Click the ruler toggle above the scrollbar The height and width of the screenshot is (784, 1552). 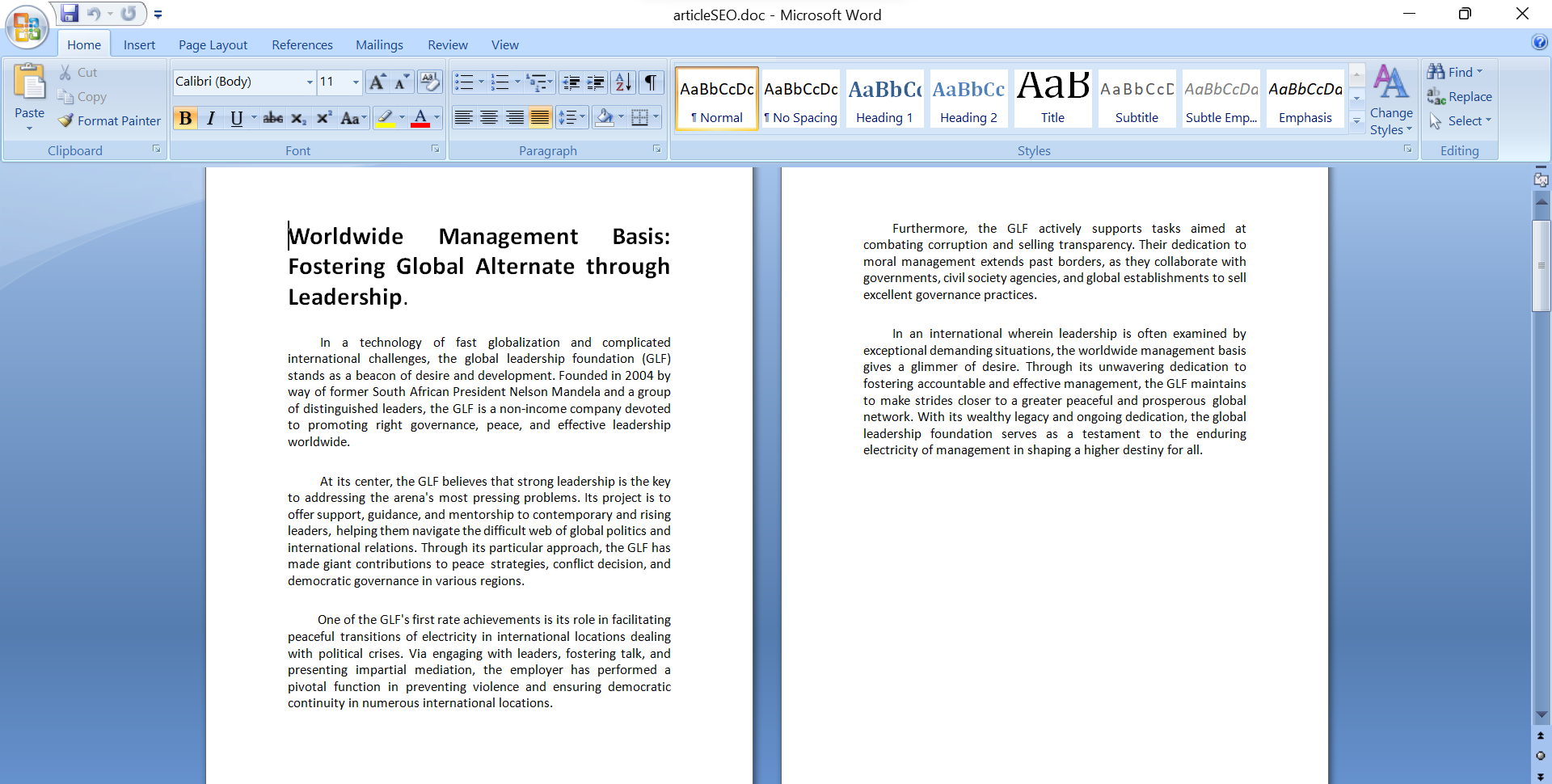click(1541, 179)
